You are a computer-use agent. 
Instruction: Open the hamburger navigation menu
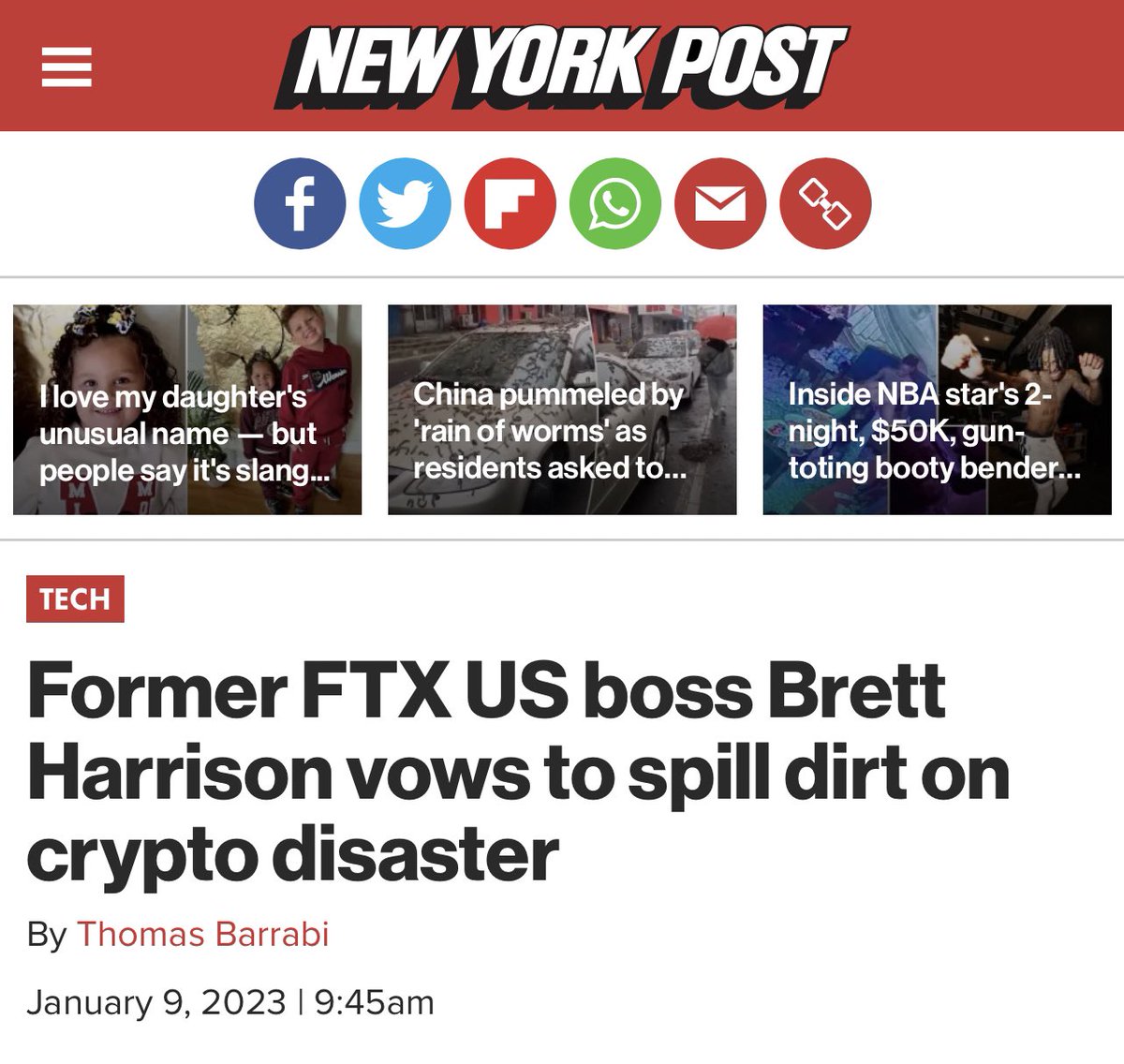67,66
